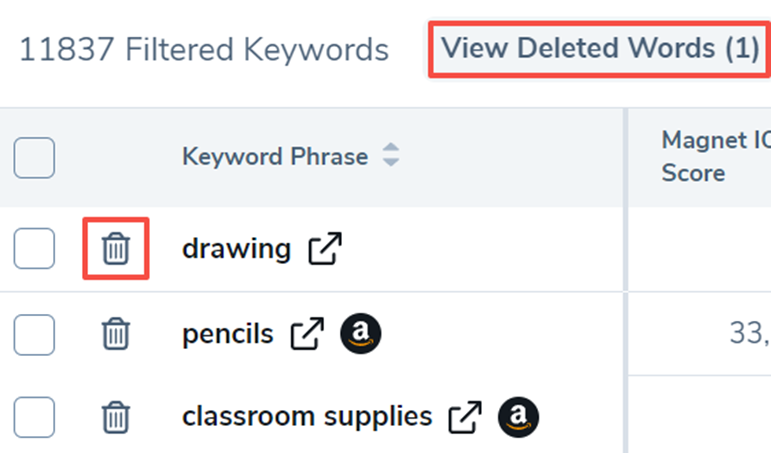Delete the drawing keyword with trash icon

pos(116,248)
